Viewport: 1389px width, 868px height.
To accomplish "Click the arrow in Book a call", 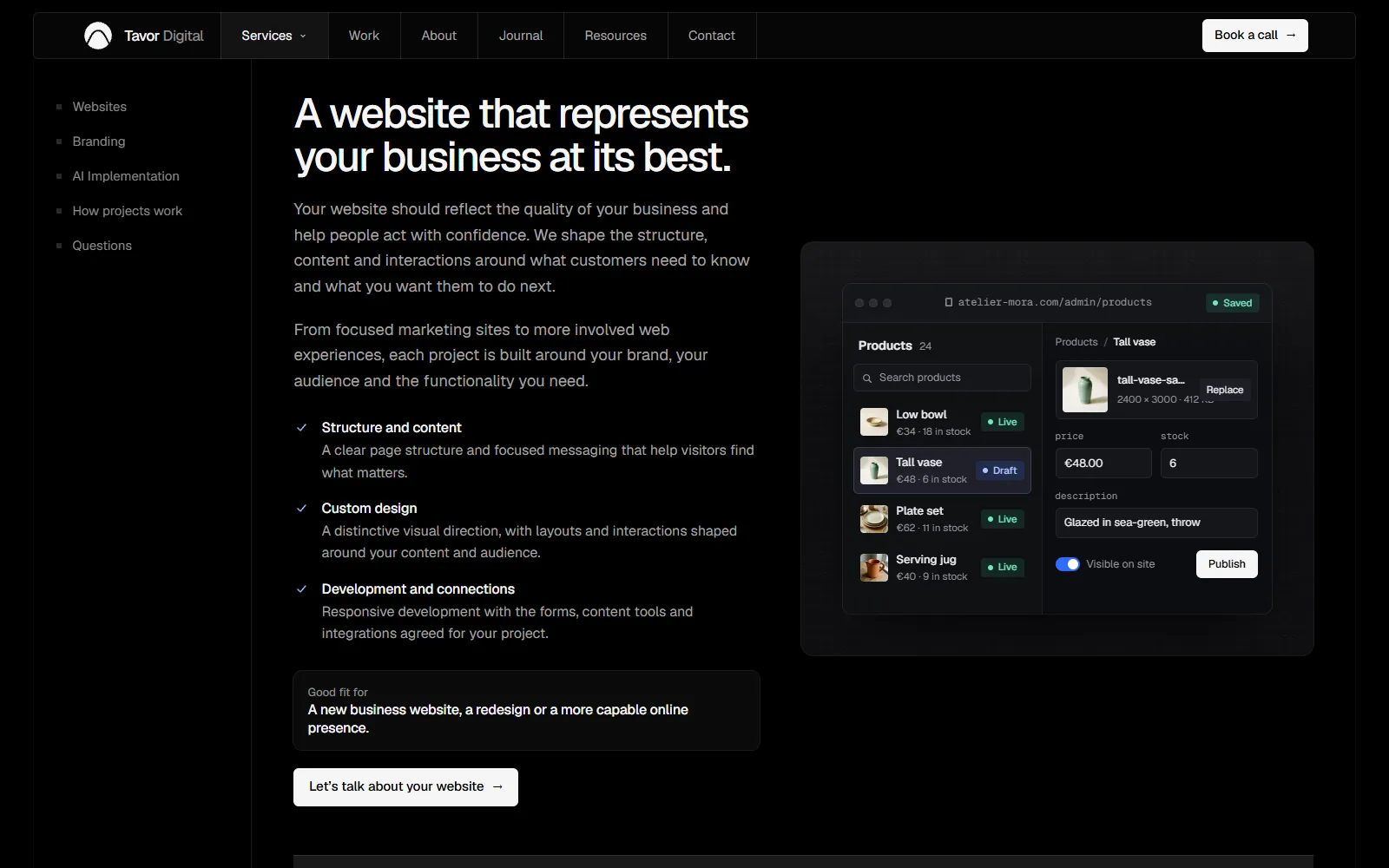I will [1291, 36].
